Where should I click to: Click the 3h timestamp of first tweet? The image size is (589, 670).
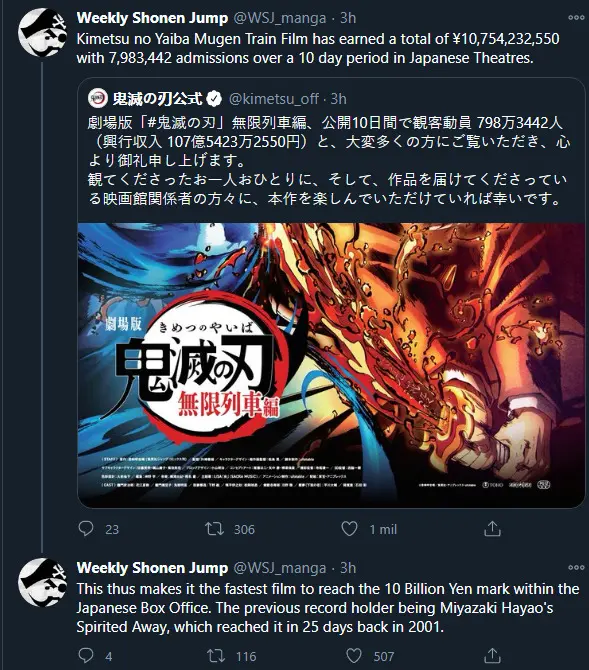point(348,18)
